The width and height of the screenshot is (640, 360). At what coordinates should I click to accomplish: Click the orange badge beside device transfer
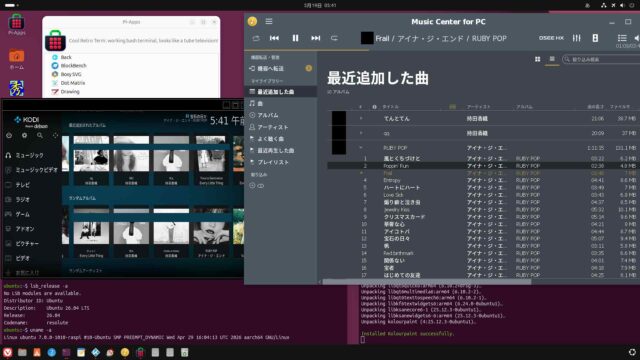point(309,69)
